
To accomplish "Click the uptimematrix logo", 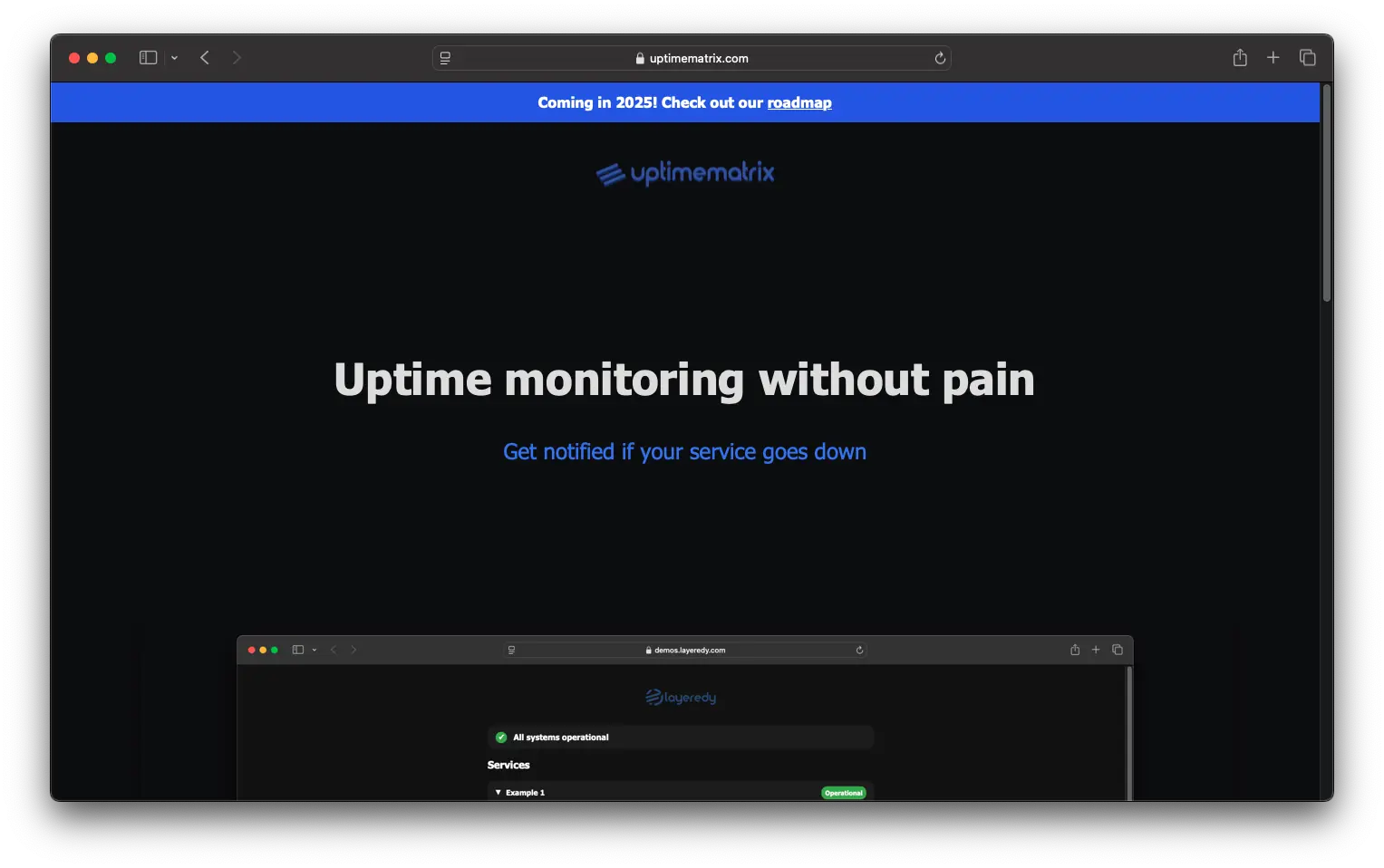I will coord(685,173).
